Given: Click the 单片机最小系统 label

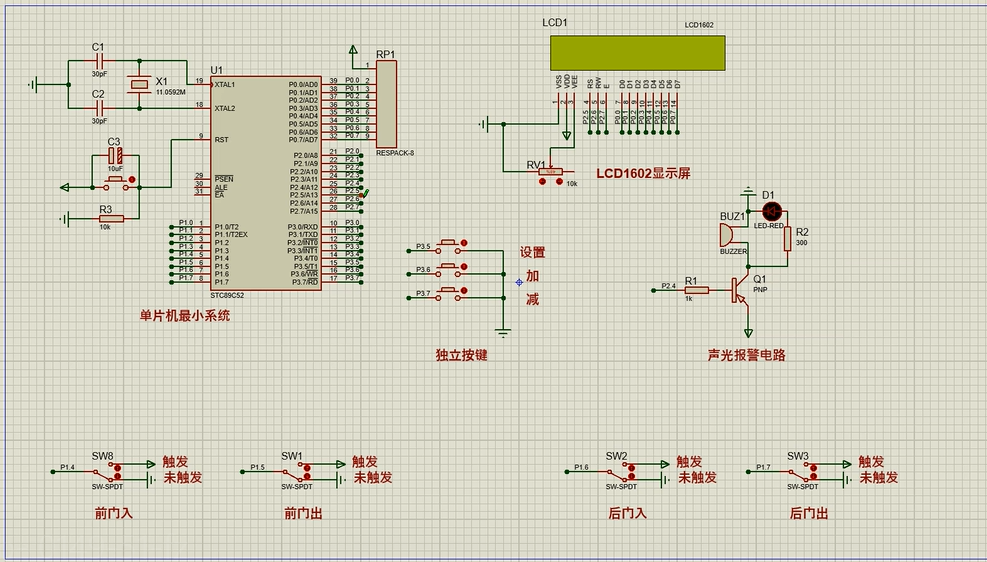Looking at the screenshot, I should pos(184,316).
